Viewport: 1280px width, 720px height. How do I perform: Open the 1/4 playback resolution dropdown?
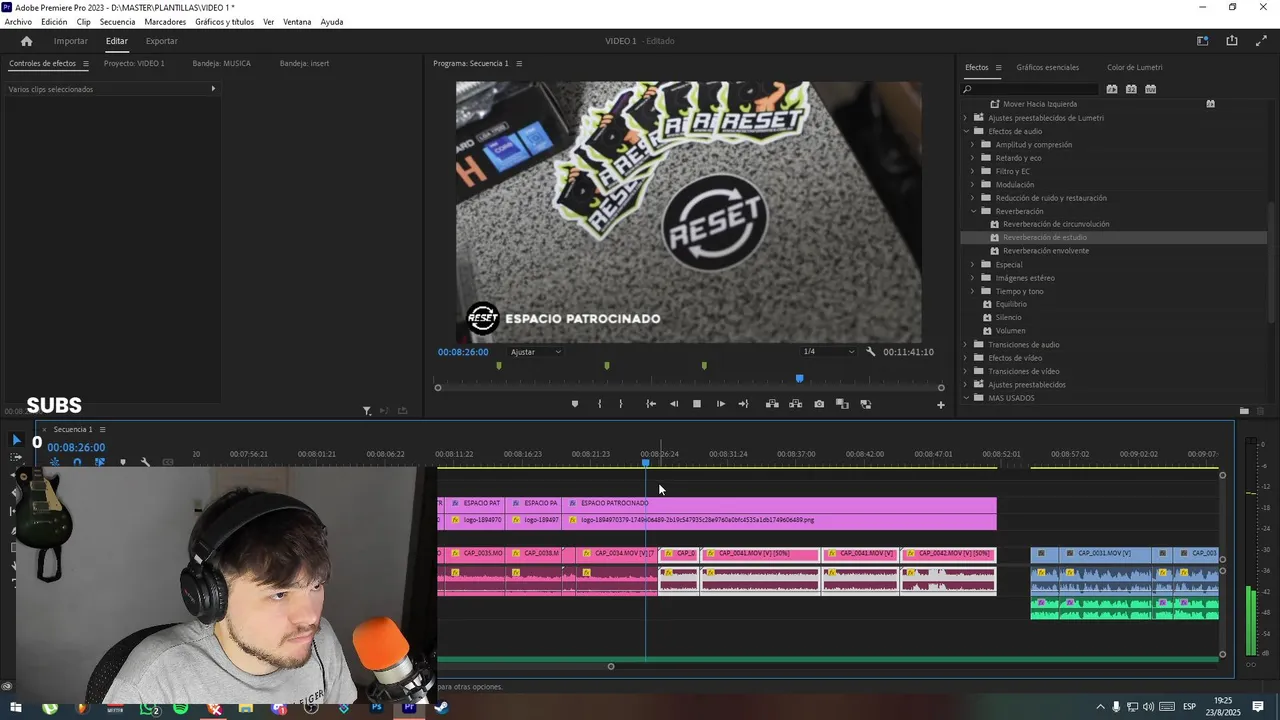click(829, 352)
